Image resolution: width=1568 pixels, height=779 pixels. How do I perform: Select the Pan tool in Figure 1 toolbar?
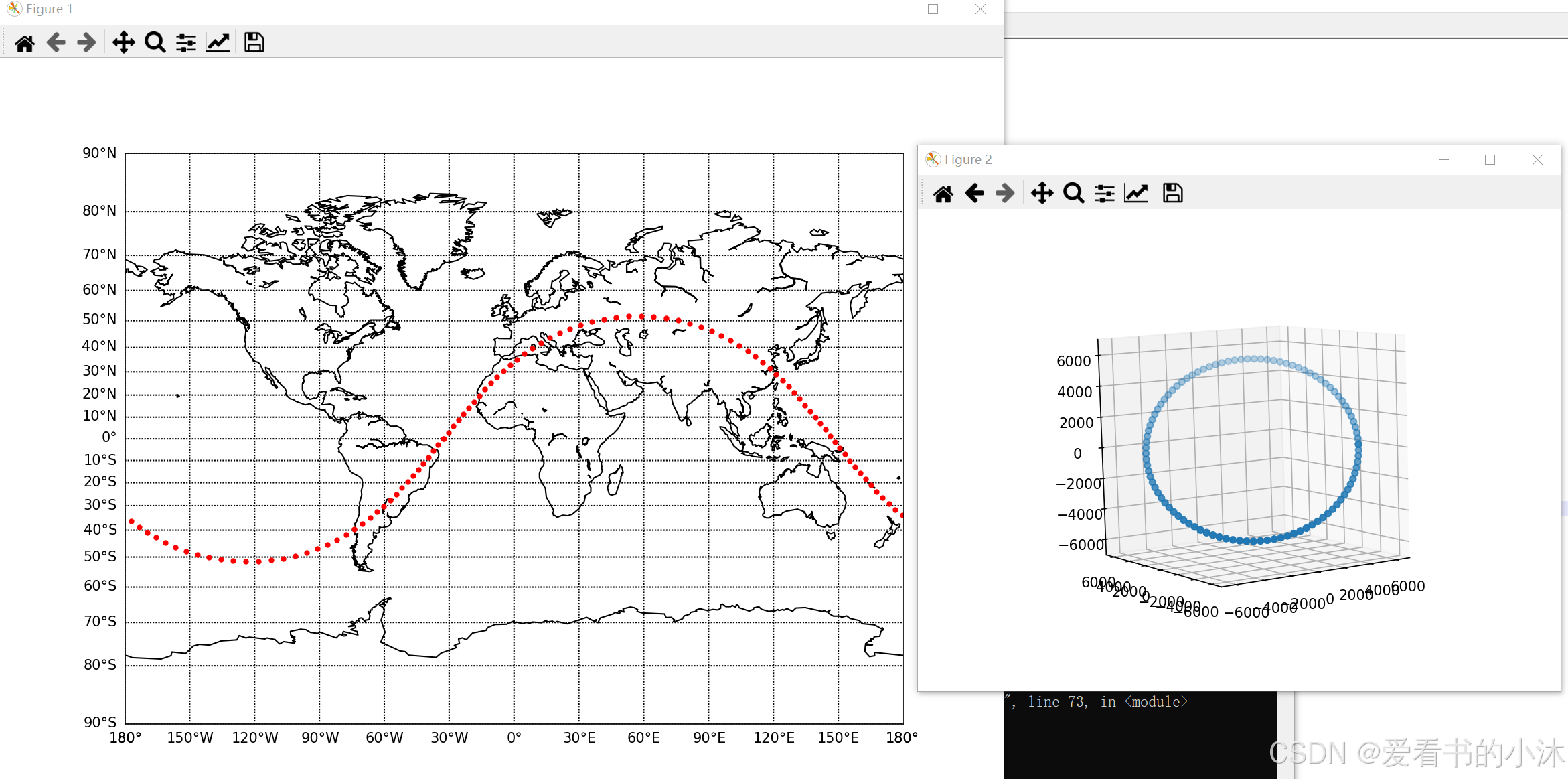pos(123,42)
